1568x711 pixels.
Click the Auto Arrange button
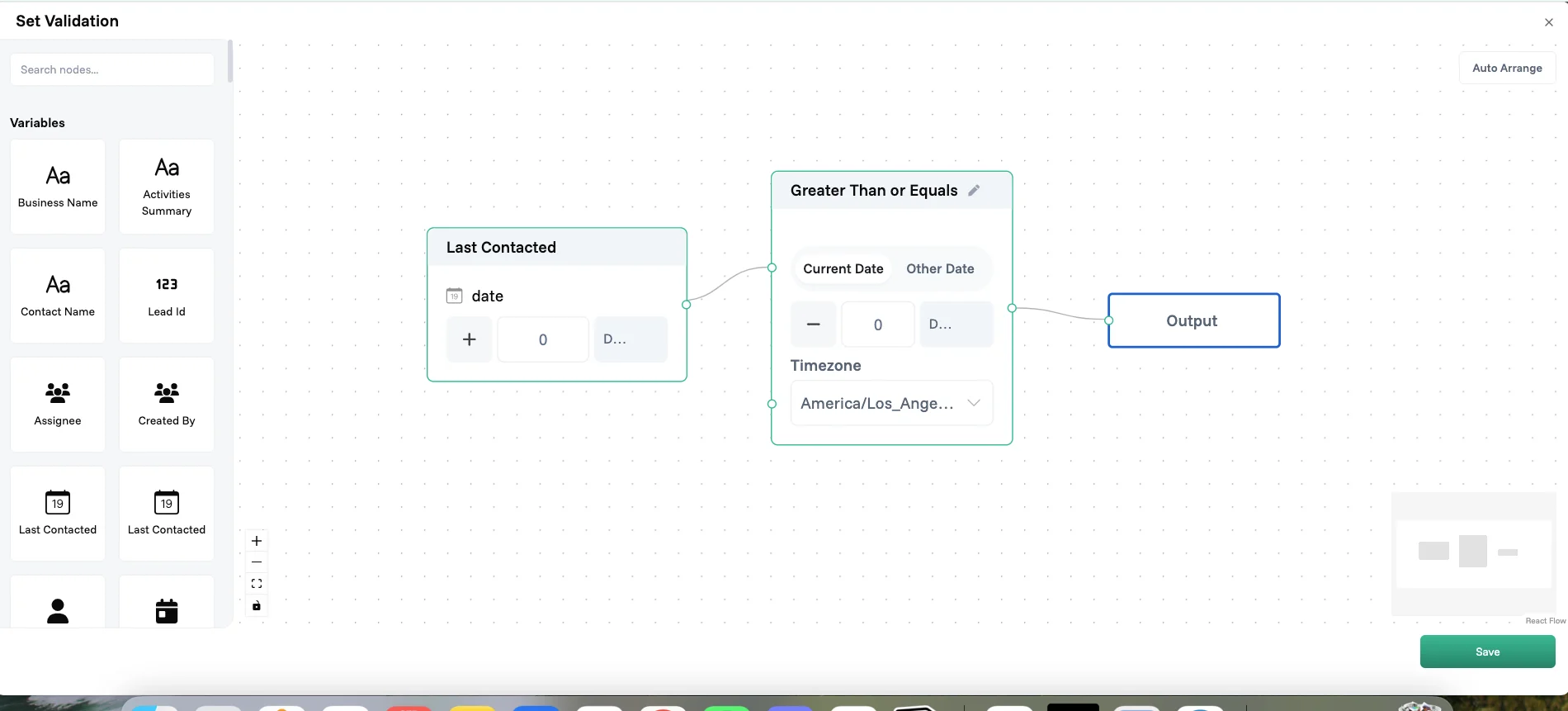click(x=1507, y=68)
